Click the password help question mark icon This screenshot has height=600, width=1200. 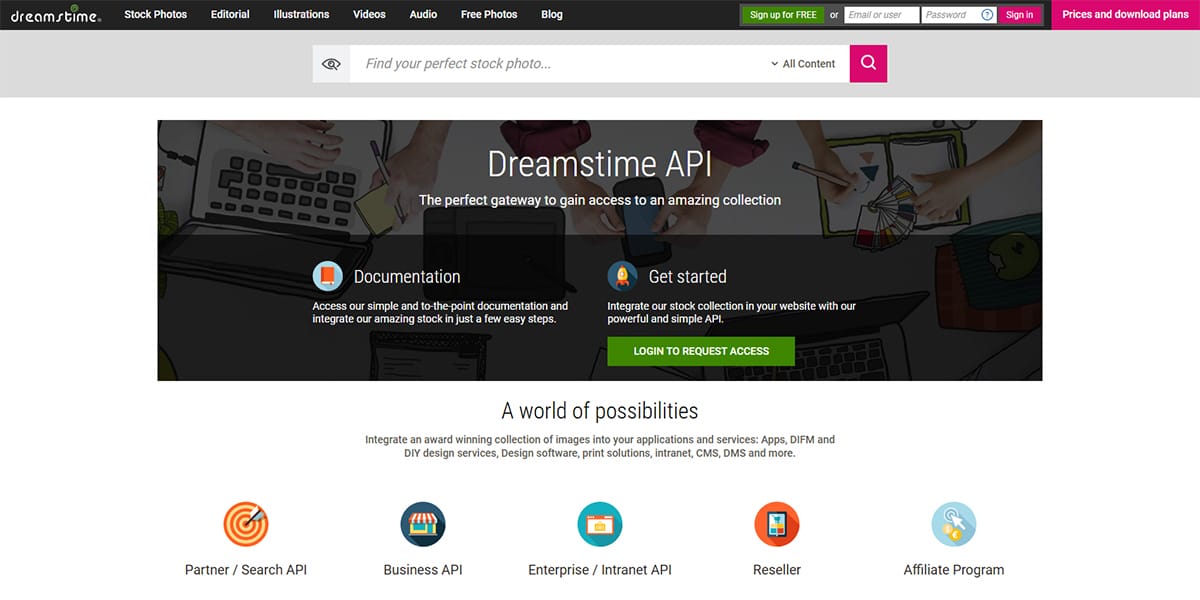coord(987,15)
